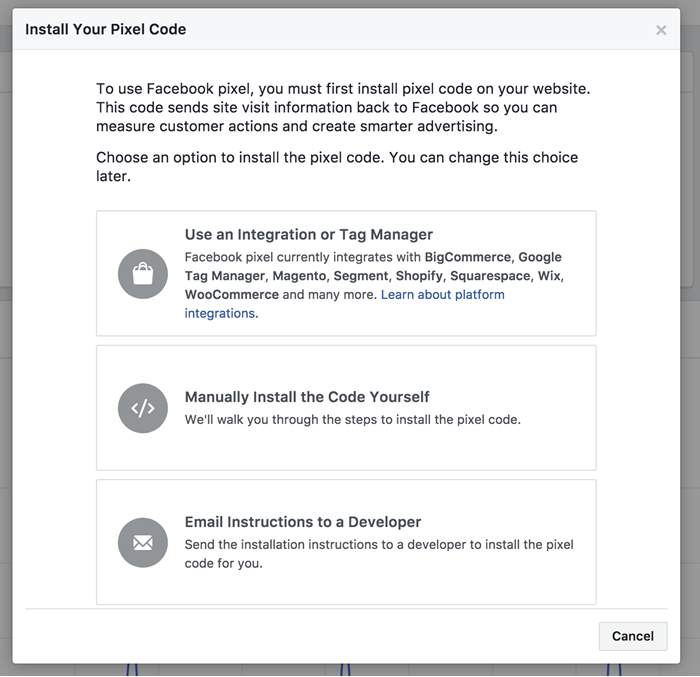This screenshot has height=677, width=700.
Task: Click the shopping bag integration icon
Action: 143,274
